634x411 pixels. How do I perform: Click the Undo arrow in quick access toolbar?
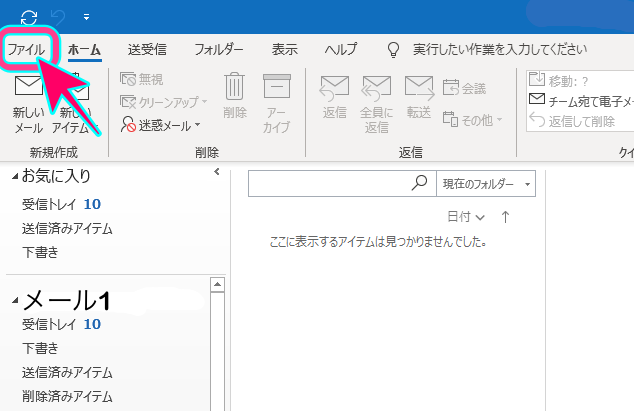coord(58,17)
